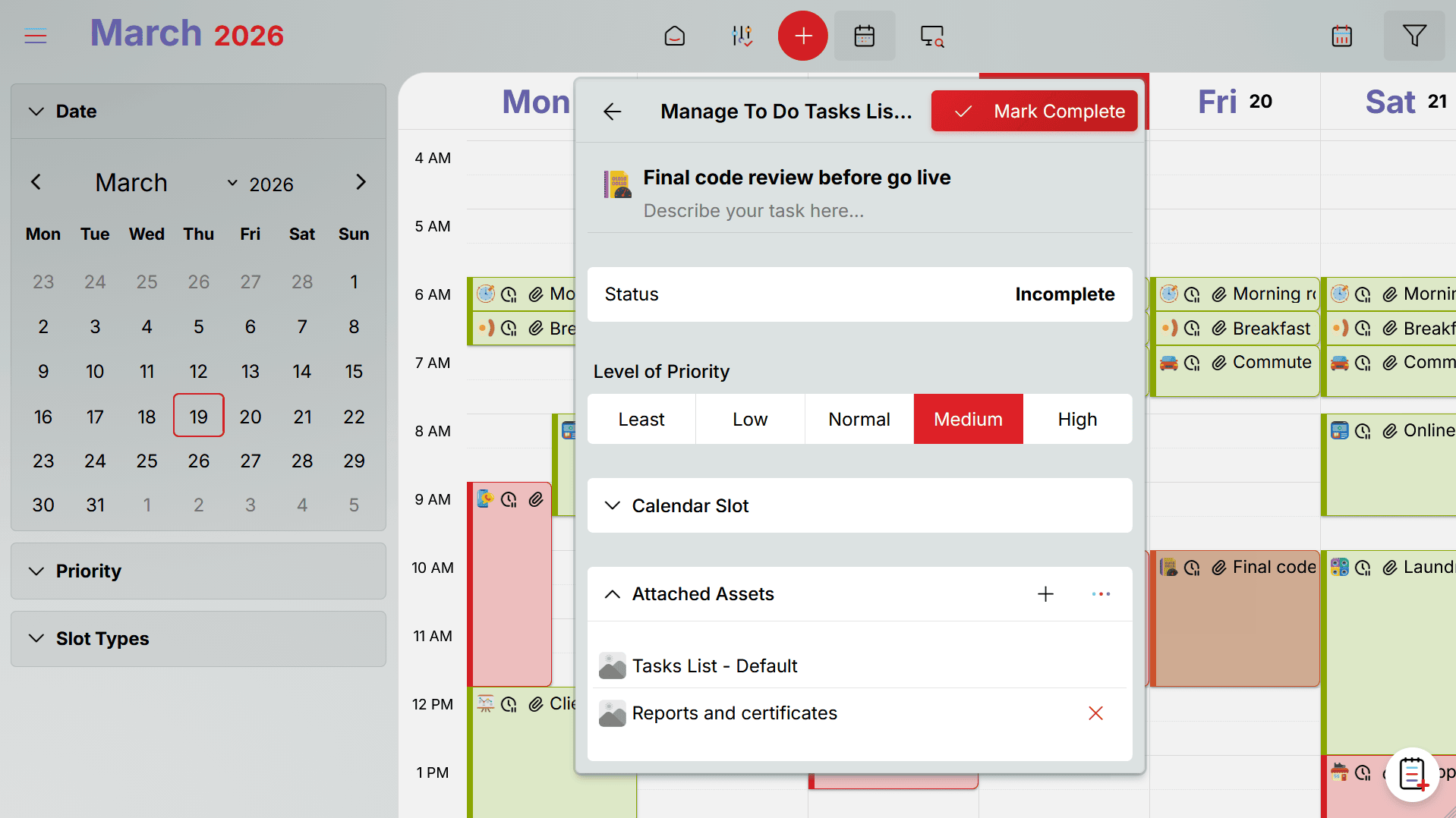Go back using the back arrow
Viewport: 1456px width, 818px height.
pos(612,111)
